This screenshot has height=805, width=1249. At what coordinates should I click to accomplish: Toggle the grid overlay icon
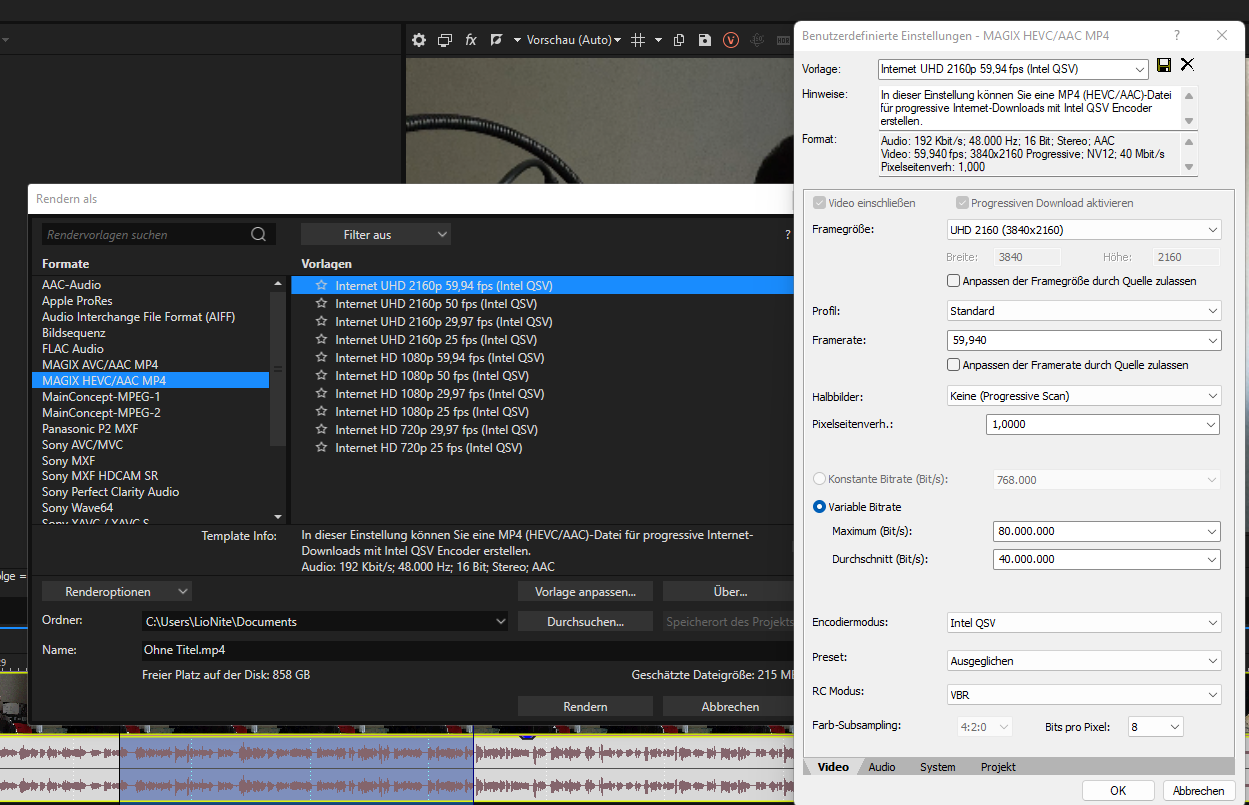(638, 40)
